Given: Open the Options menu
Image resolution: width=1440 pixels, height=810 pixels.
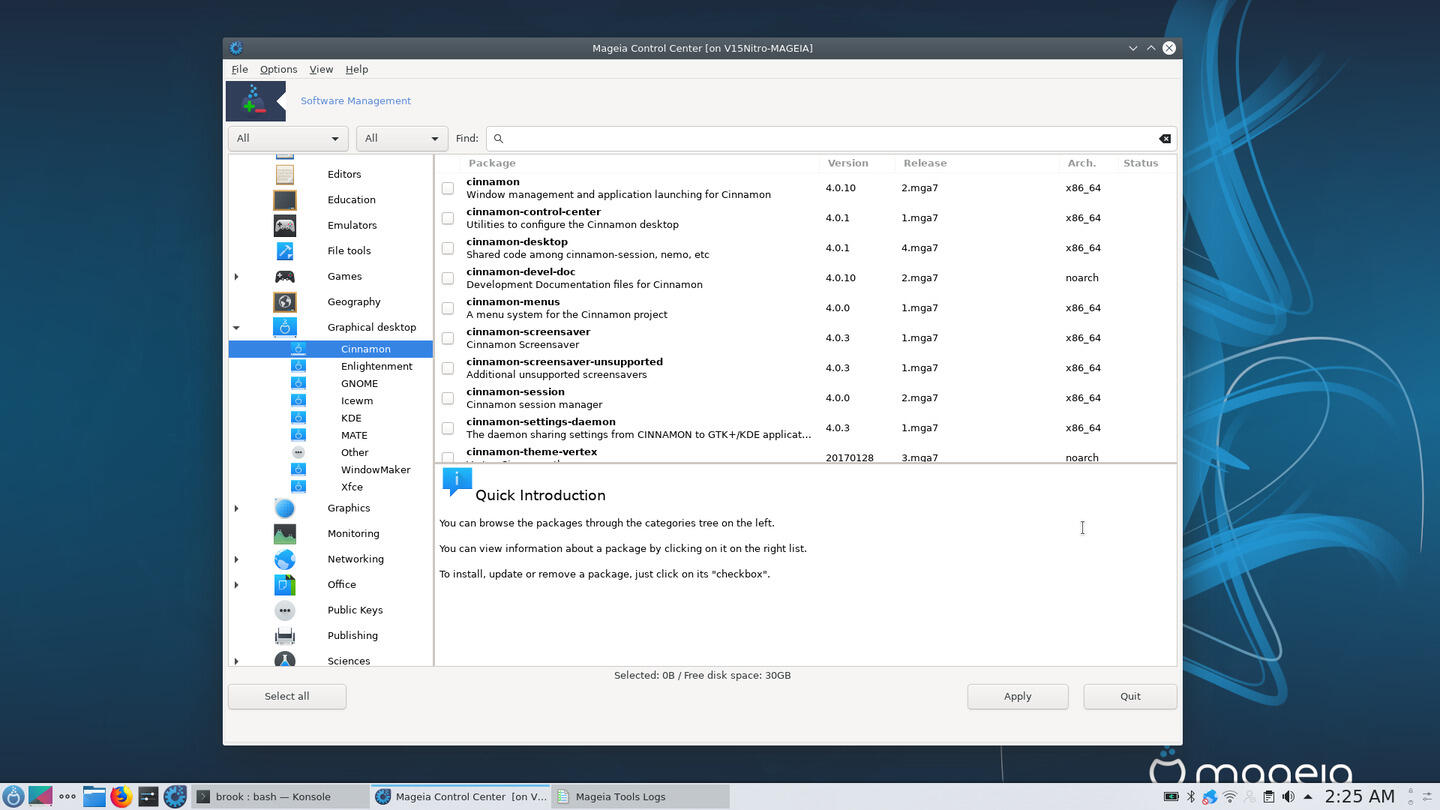Looking at the screenshot, I should coord(278,69).
